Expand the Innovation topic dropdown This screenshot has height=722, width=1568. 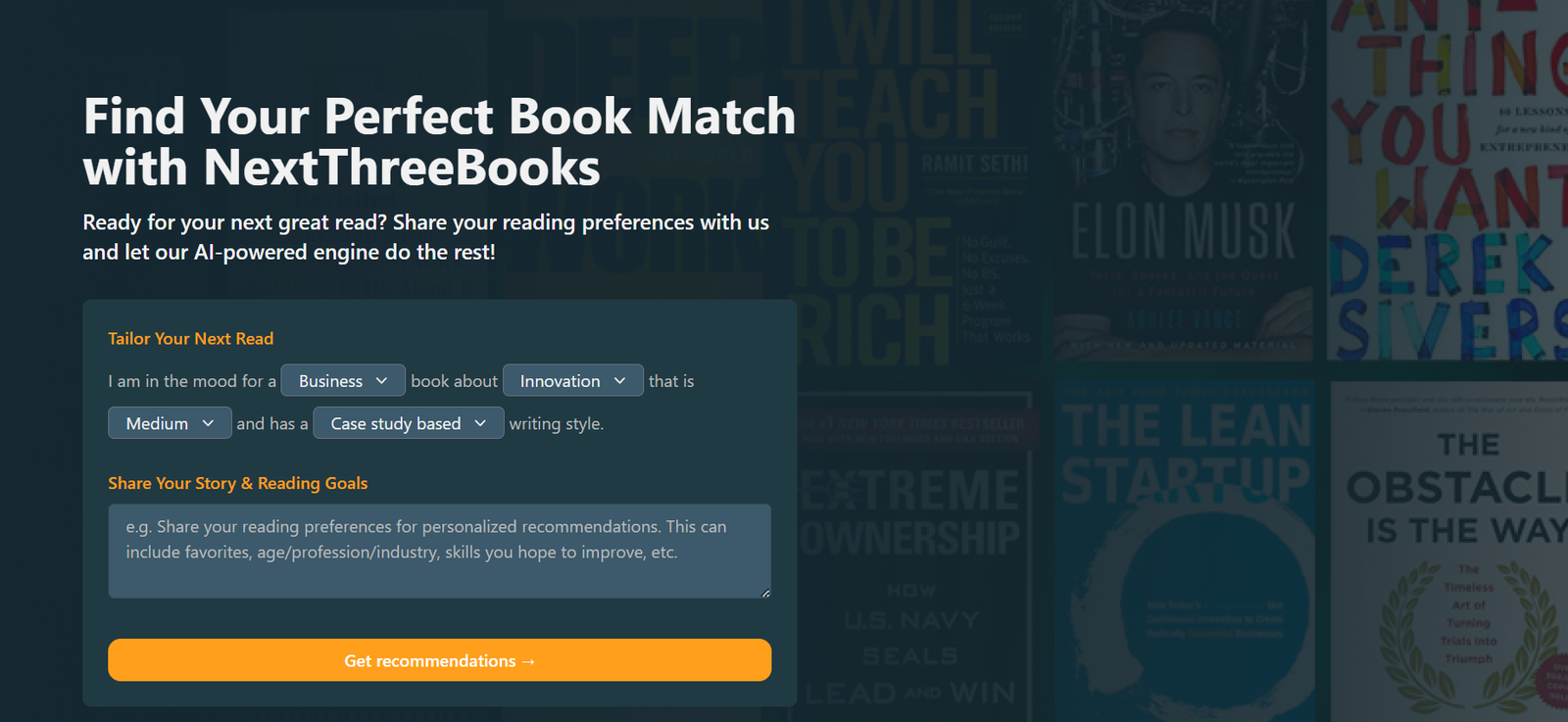572,381
